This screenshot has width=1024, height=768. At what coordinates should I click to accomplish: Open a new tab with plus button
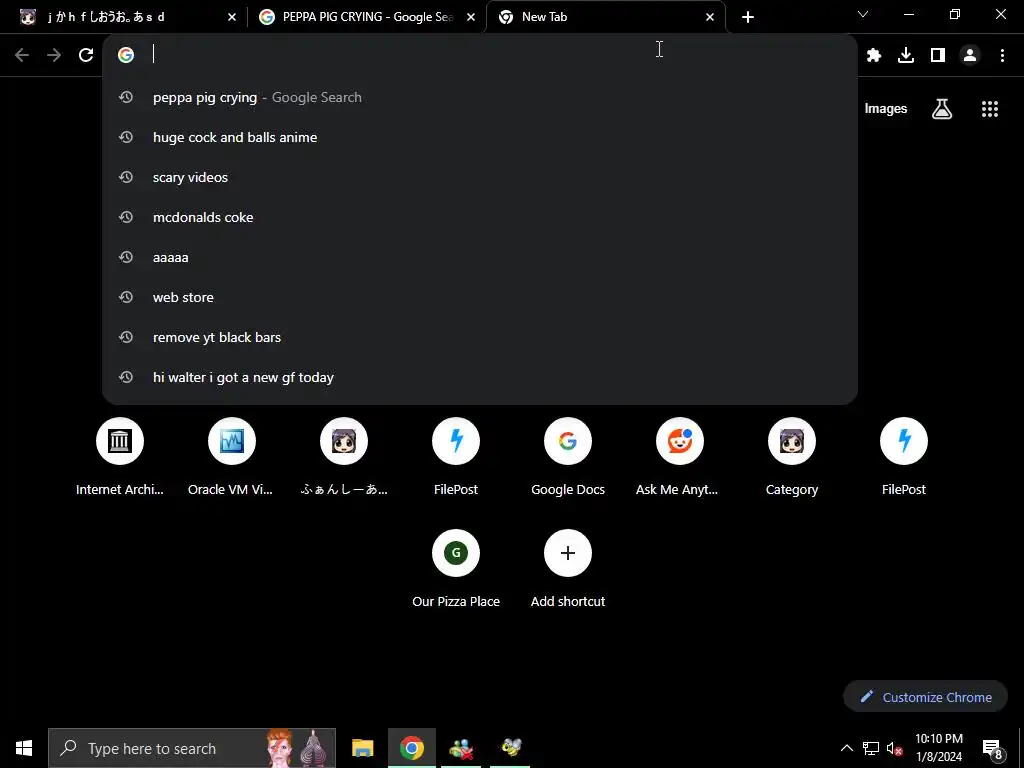(748, 17)
